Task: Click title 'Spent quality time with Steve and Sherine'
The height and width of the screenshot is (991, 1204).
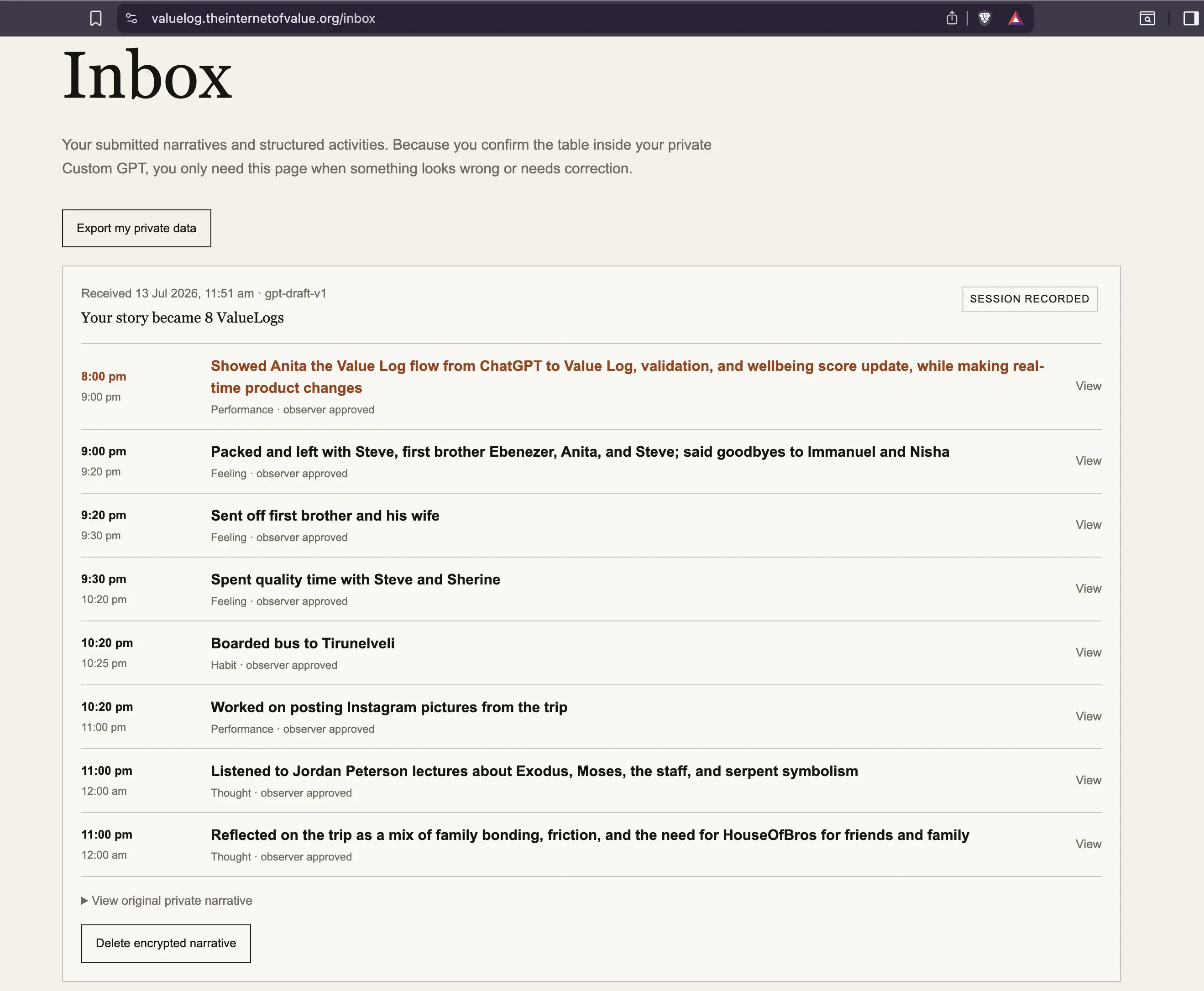Action: pyautogui.click(x=355, y=579)
